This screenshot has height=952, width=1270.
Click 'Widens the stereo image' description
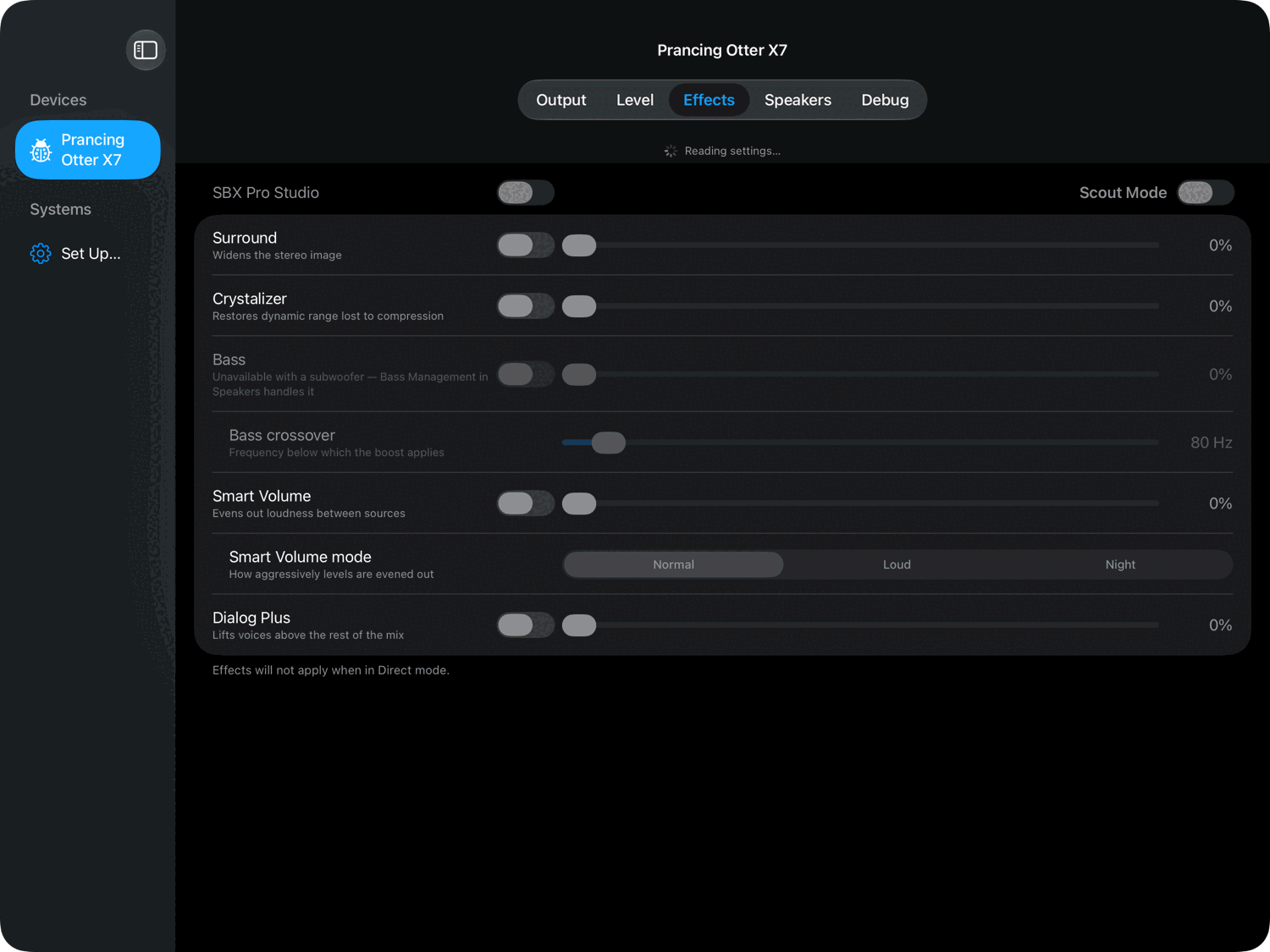[x=277, y=256]
